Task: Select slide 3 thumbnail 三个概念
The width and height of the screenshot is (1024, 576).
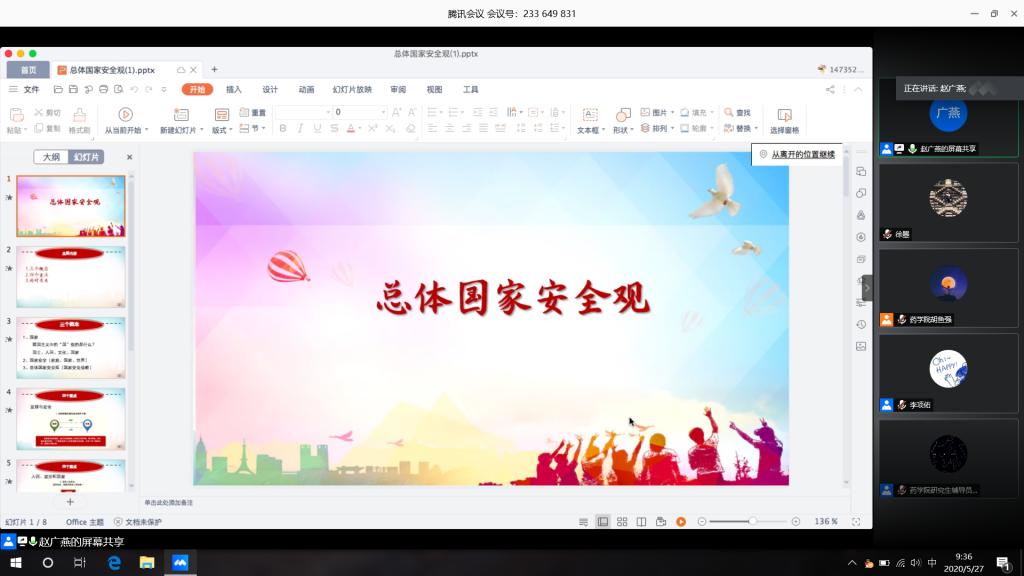Action: pos(71,347)
